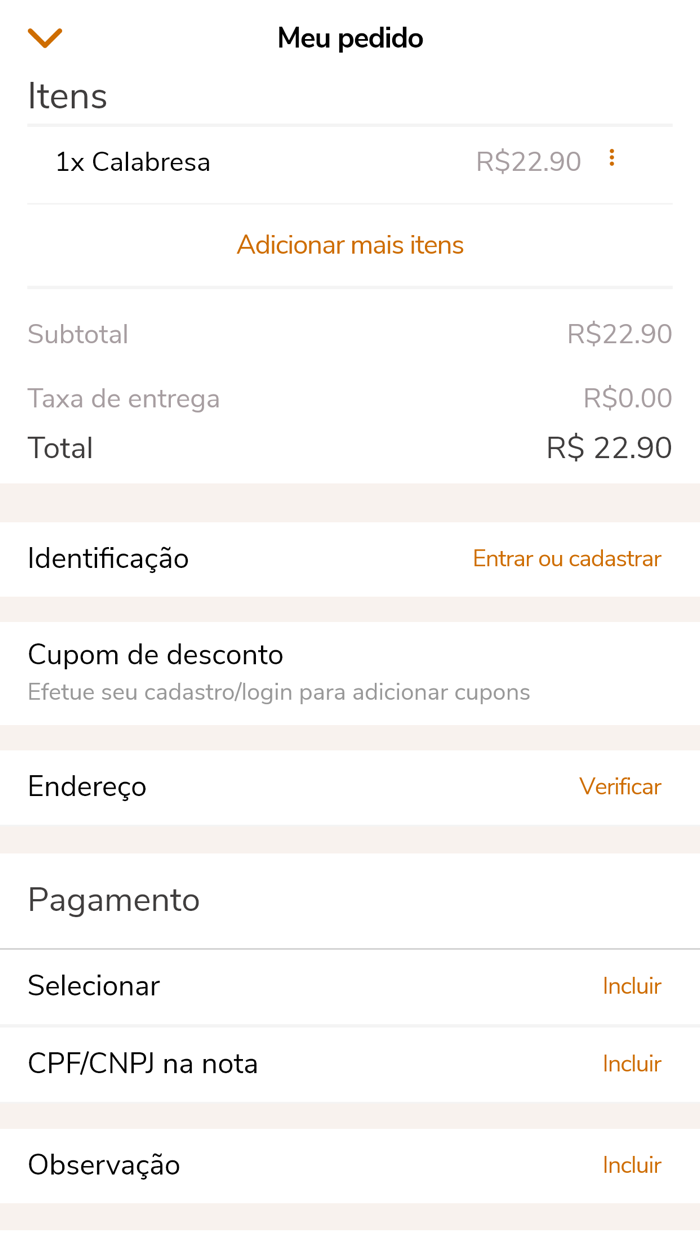Click Incluir to select a payment method
The width and height of the screenshot is (700, 1244).
point(632,985)
